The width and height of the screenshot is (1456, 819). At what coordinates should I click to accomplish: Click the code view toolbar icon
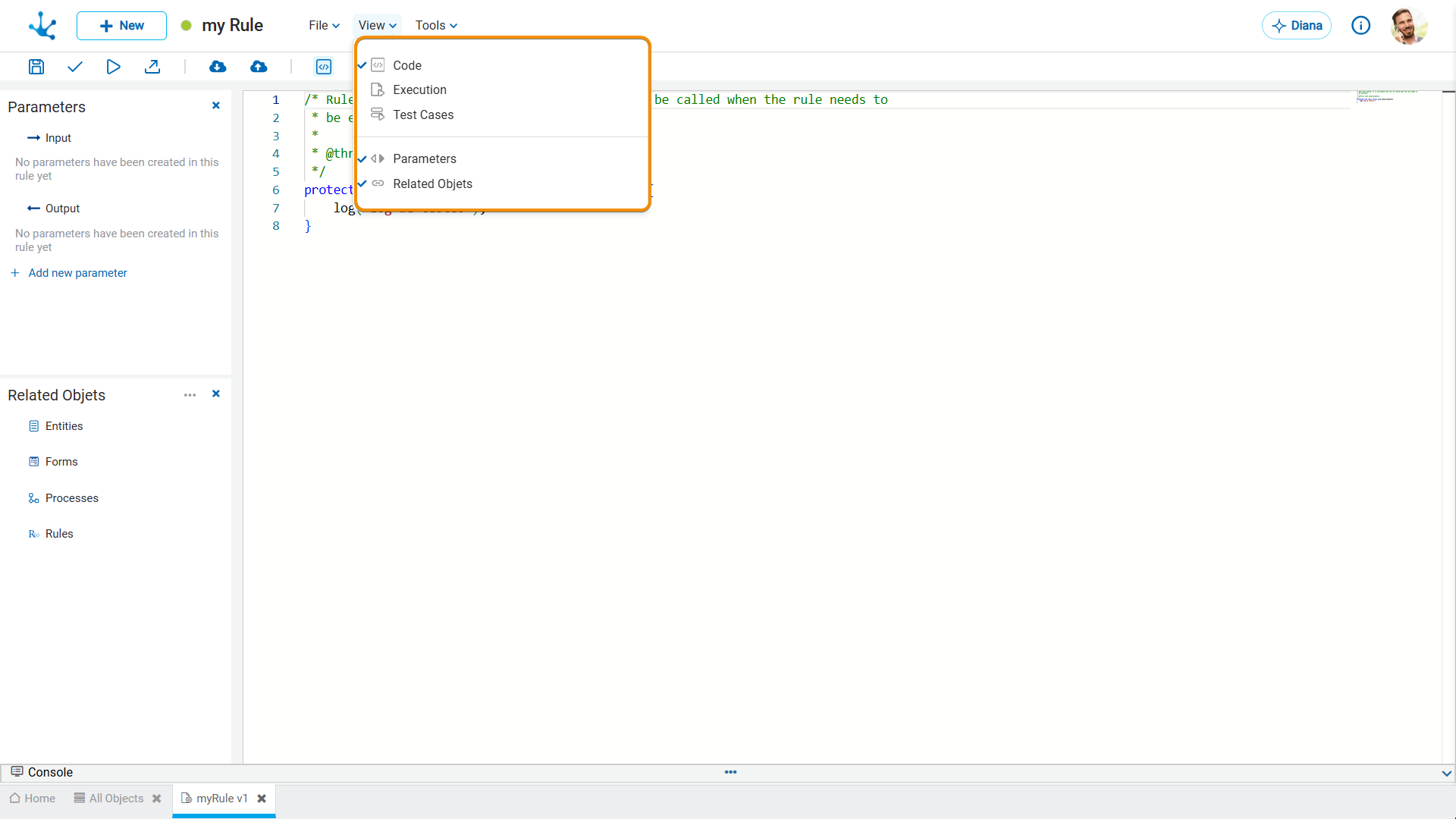pos(324,67)
